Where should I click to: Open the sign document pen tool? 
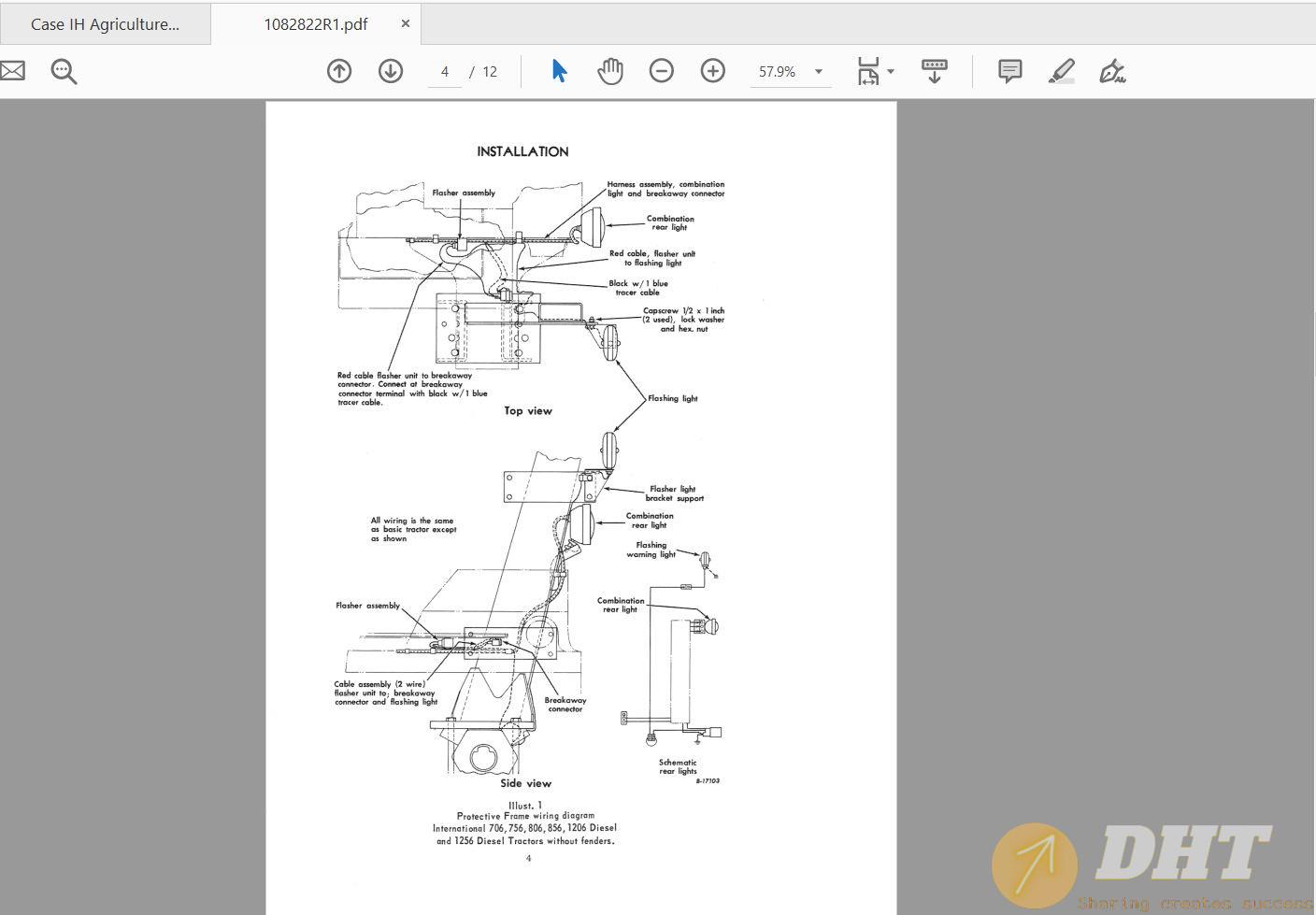click(x=1112, y=71)
